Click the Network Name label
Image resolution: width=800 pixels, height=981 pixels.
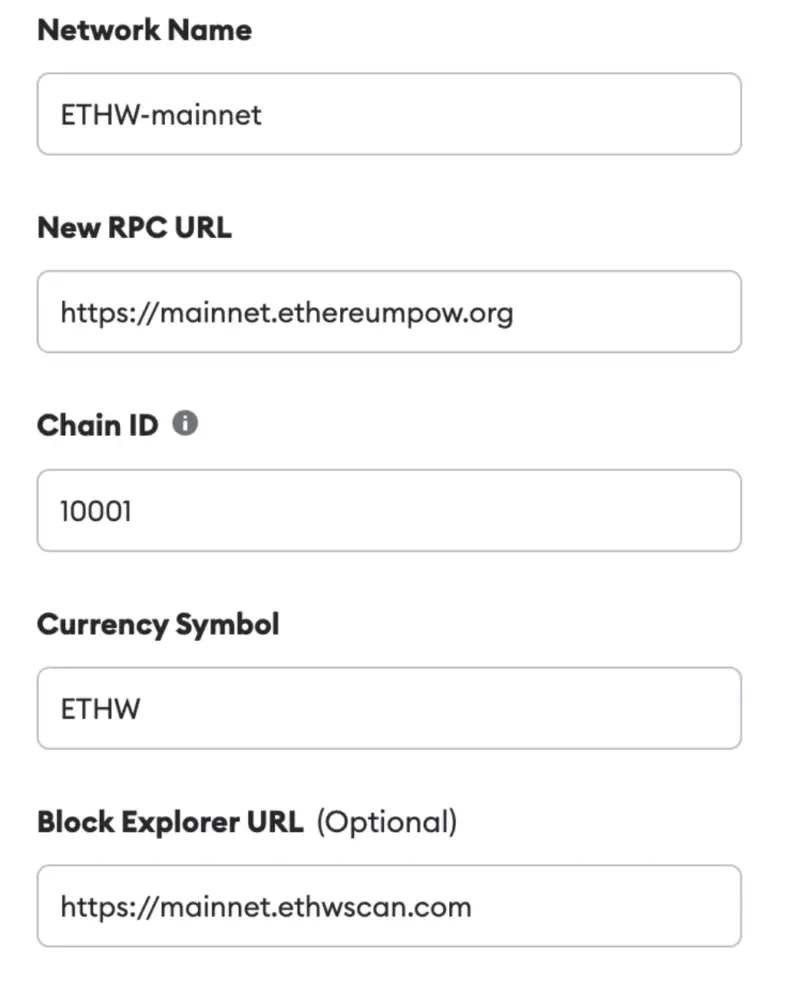click(144, 30)
